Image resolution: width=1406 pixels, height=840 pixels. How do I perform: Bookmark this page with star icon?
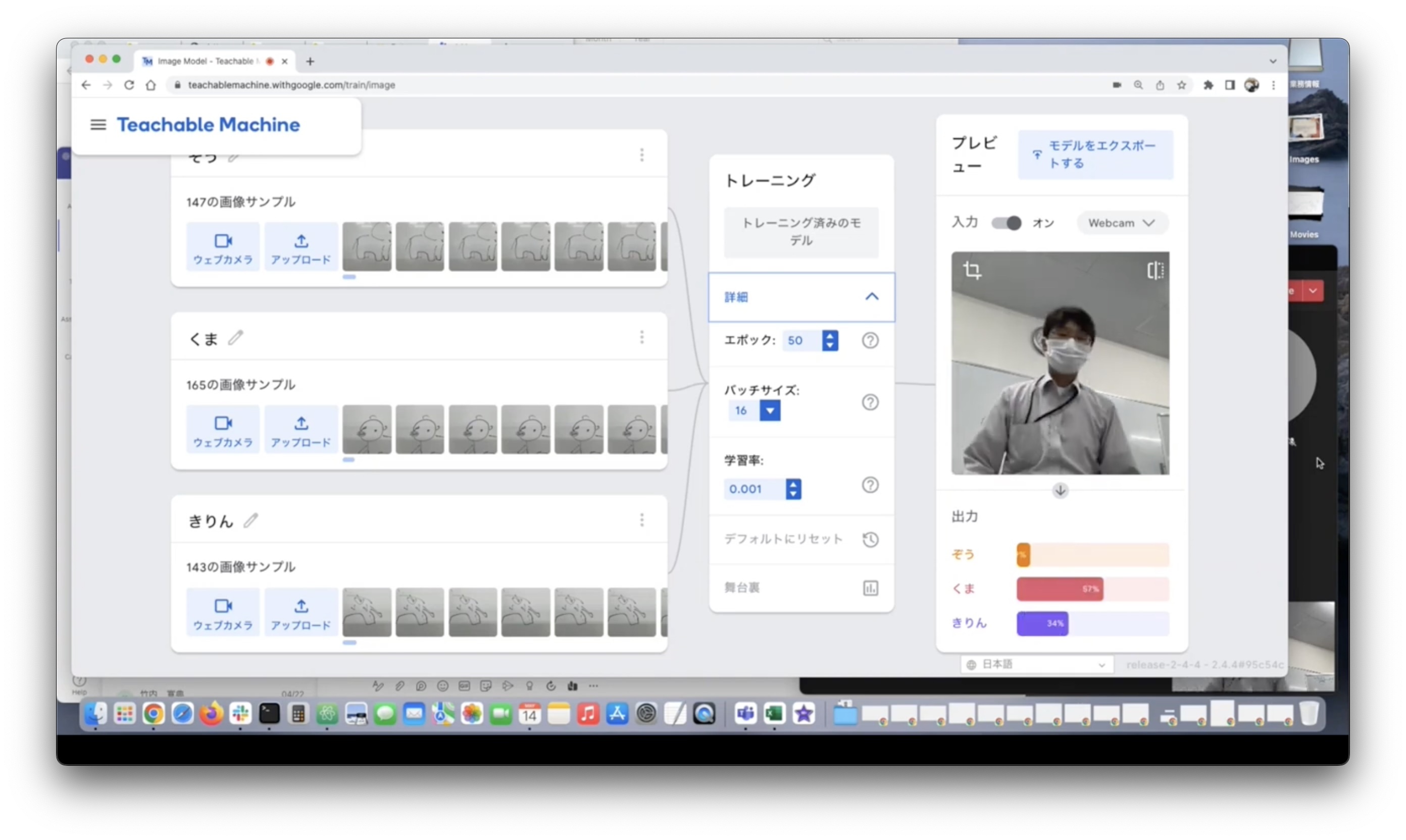[x=1181, y=85]
